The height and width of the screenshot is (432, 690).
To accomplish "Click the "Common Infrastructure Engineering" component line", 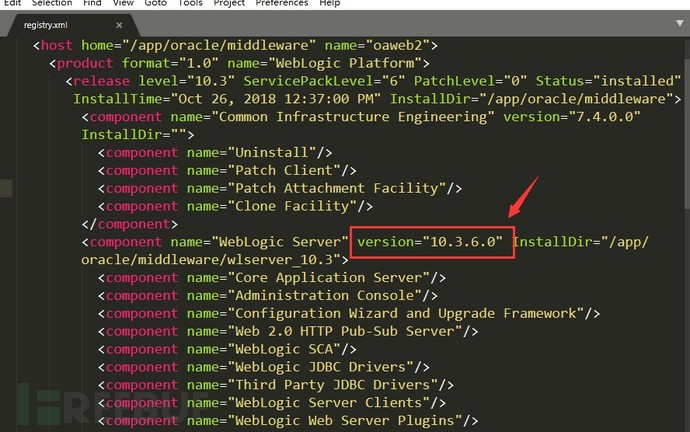I will pos(361,117).
